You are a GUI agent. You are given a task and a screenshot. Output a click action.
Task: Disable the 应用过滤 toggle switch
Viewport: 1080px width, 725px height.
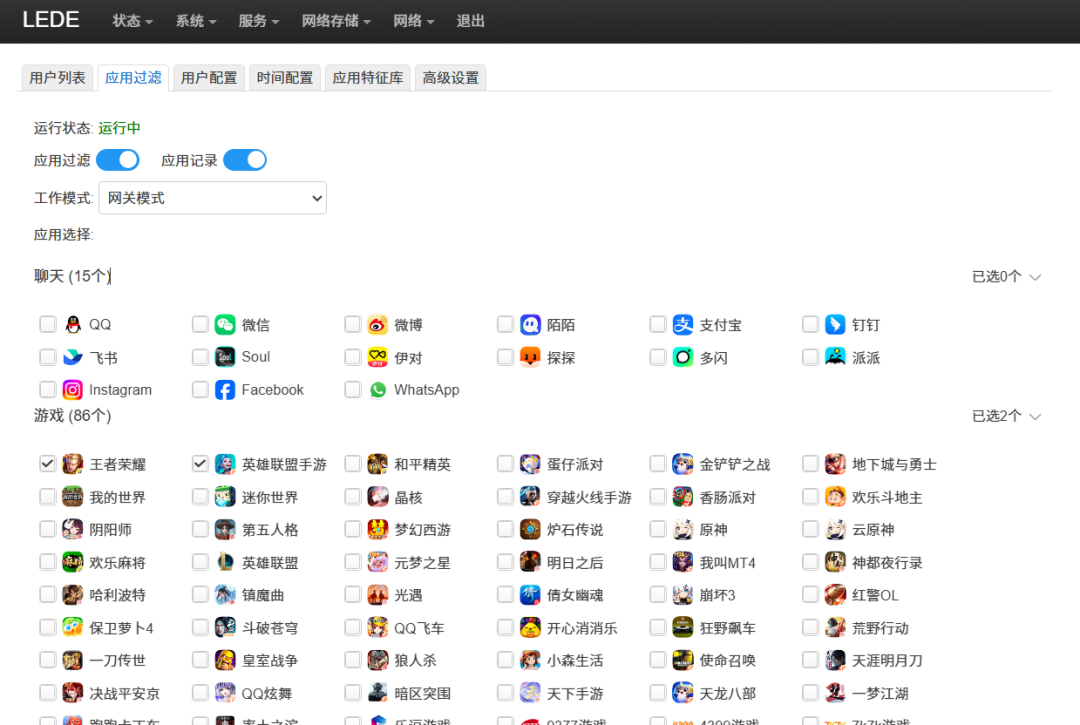117,160
